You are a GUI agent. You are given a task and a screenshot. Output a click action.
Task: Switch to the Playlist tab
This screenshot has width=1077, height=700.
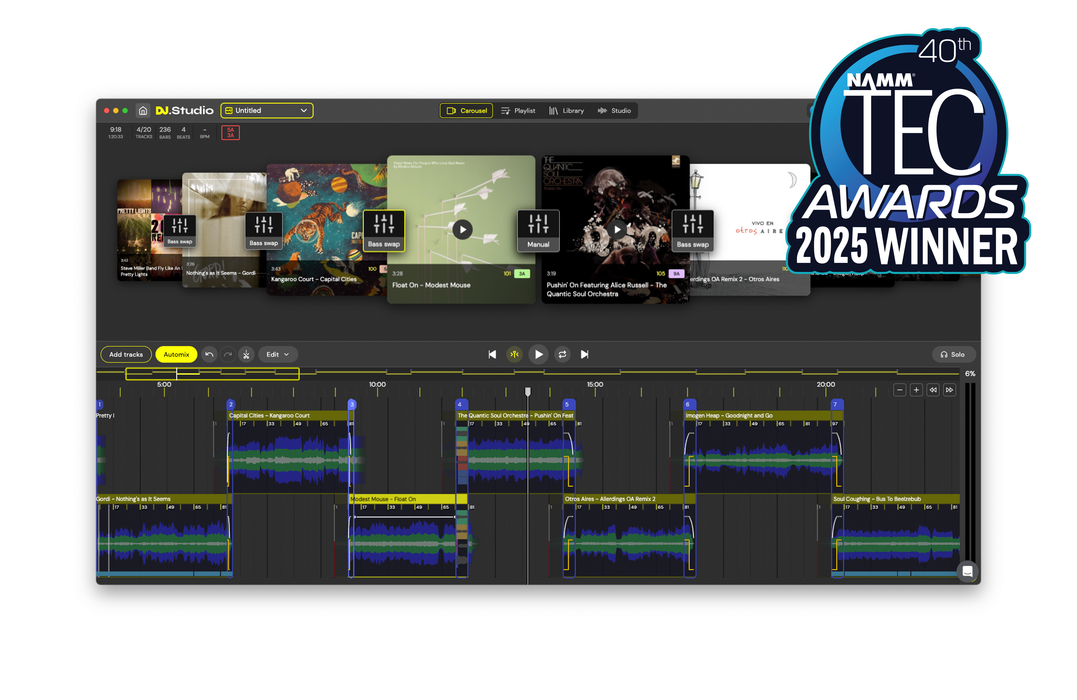click(518, 111)
